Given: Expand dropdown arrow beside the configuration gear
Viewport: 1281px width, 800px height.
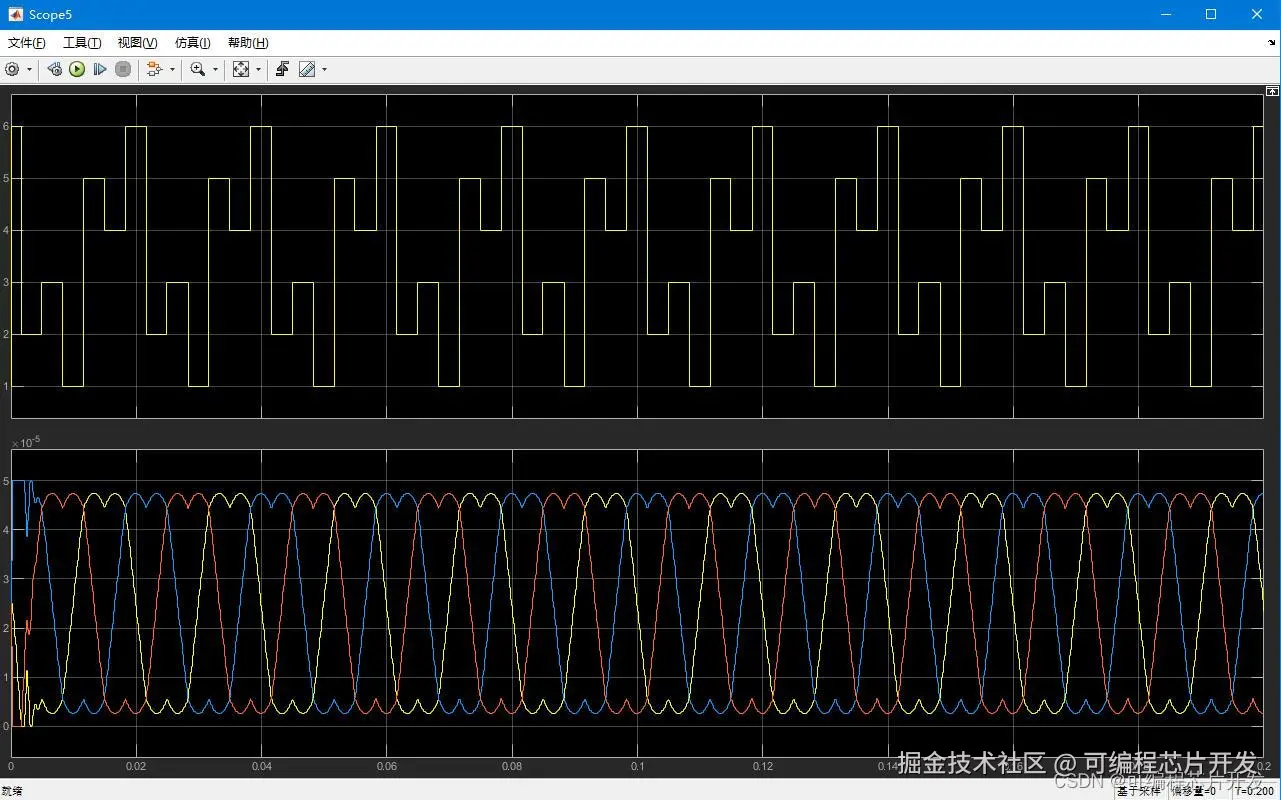Looking at the screenshot, I should [x=29, y=69].
